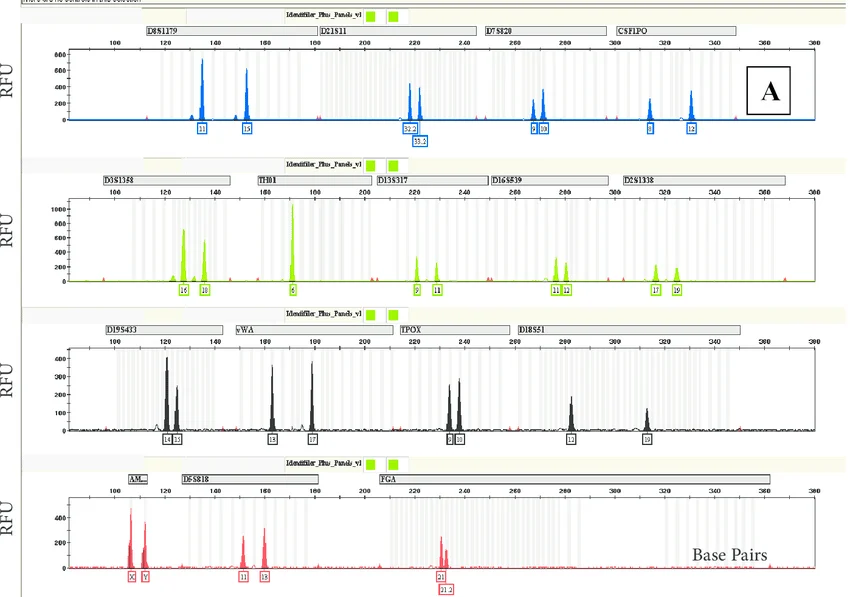This screenshot has width=850, height=597.
Task: Click allele label 12 under D18S51
Action: [571, 439]
